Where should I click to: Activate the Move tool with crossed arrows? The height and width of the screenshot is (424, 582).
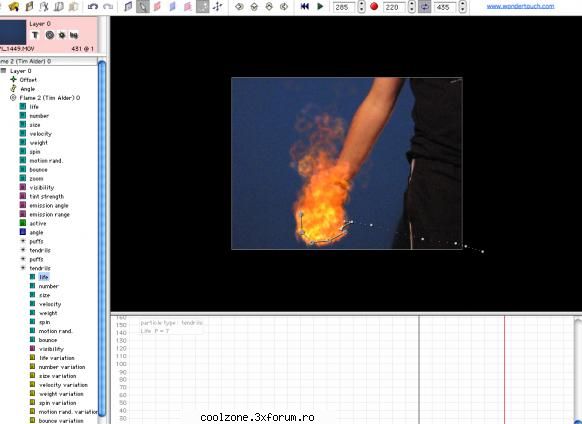tap(218, 6)
